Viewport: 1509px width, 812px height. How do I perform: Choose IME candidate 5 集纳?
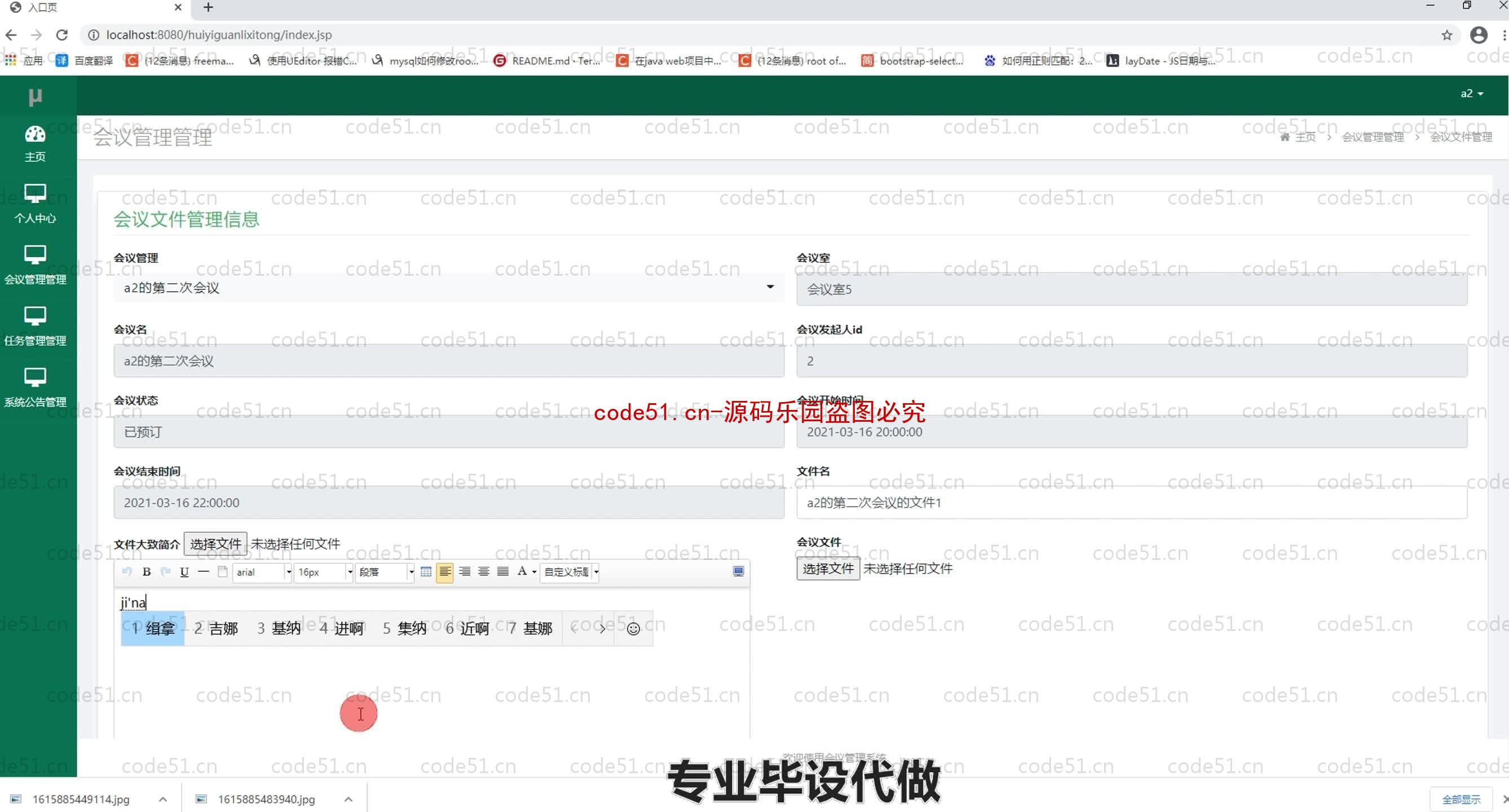click(404, 629)
